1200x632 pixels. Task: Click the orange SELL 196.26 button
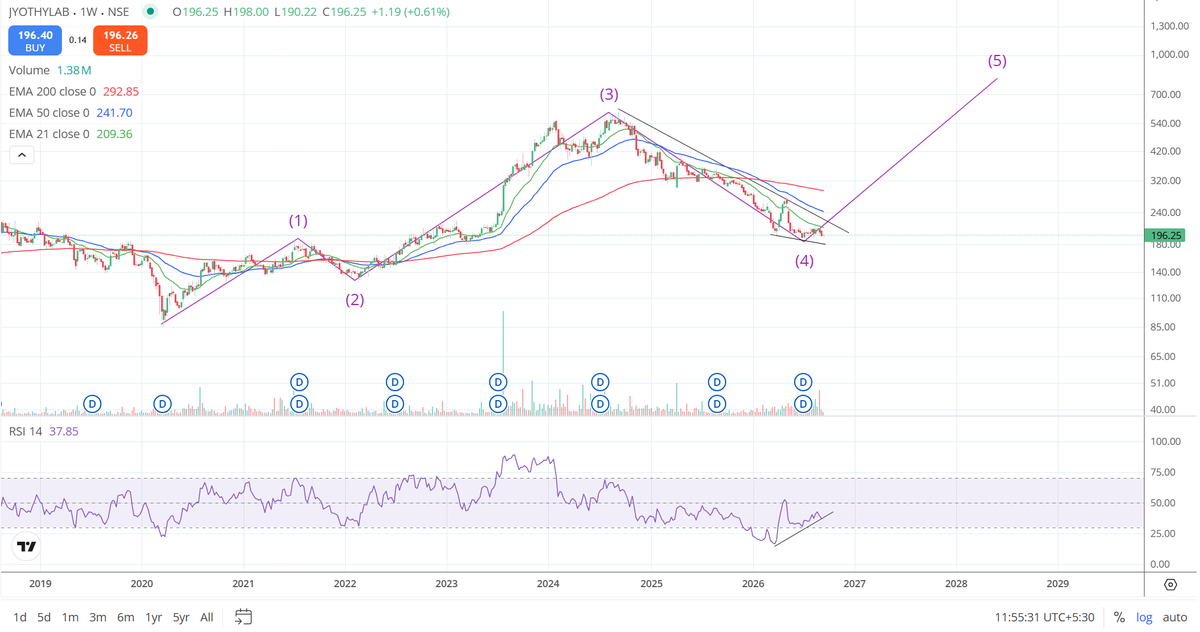coord(120,41)
